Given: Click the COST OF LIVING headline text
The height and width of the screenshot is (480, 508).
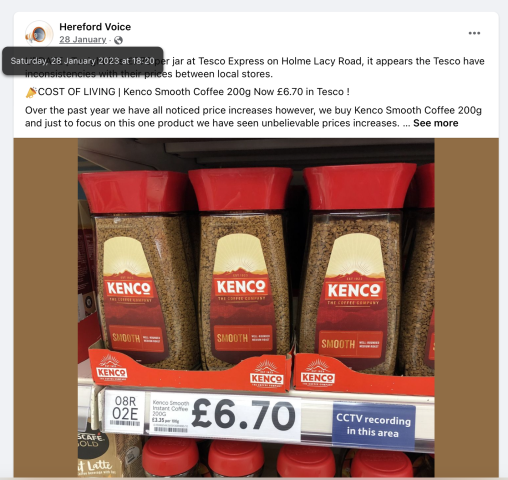Looking at the screenshot, I should tap(77, 92).
